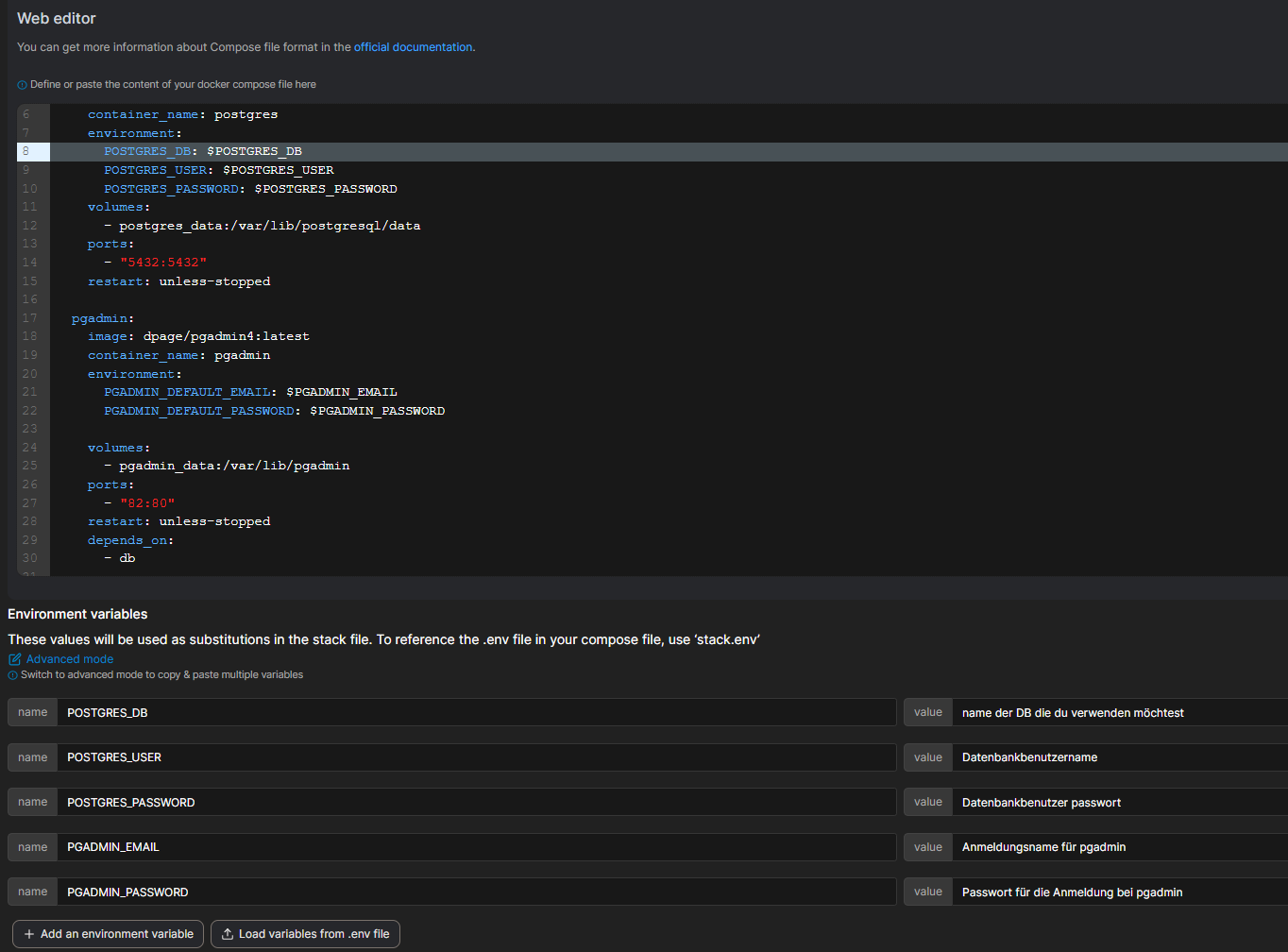
Task: Place cursor on pgadmin image line
Action: pyautogui.click(x=226, y=336)
